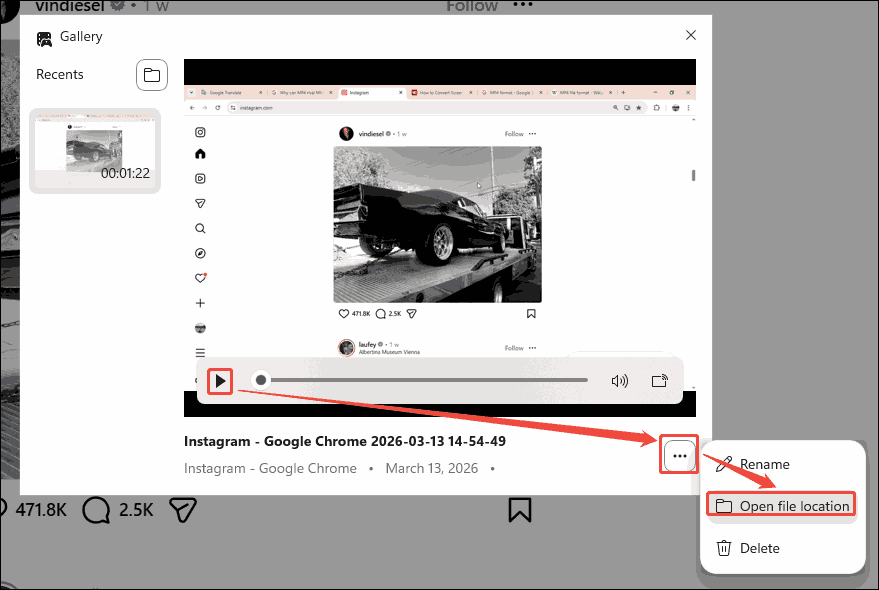Image resolution: width=879 pixels, height=590 pixels.
Task: Select Open file location menu entry
Action: pos(782,506)
